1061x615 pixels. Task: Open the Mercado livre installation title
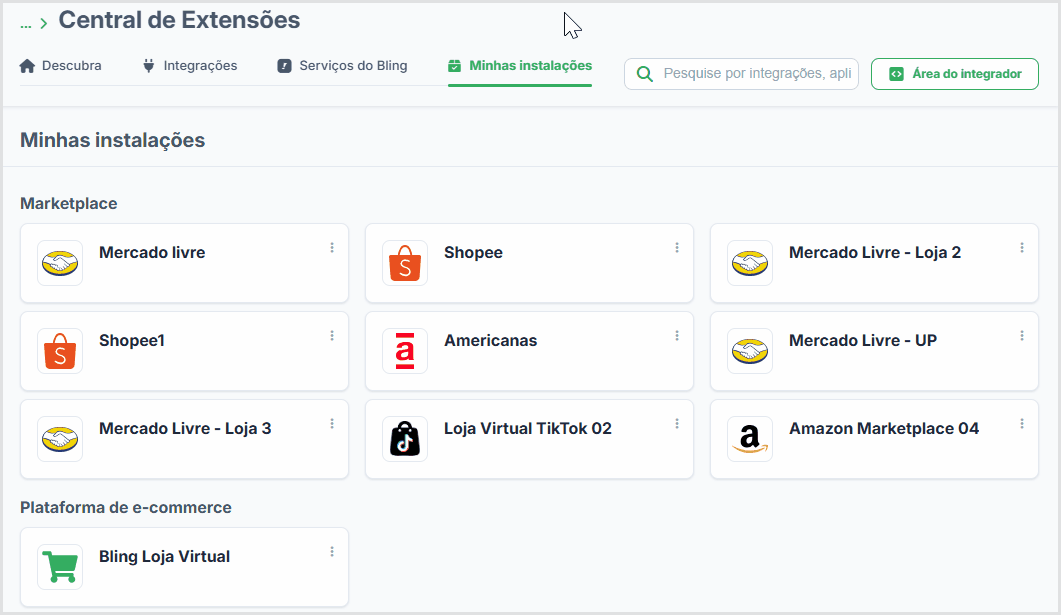[x=152, y=252]
